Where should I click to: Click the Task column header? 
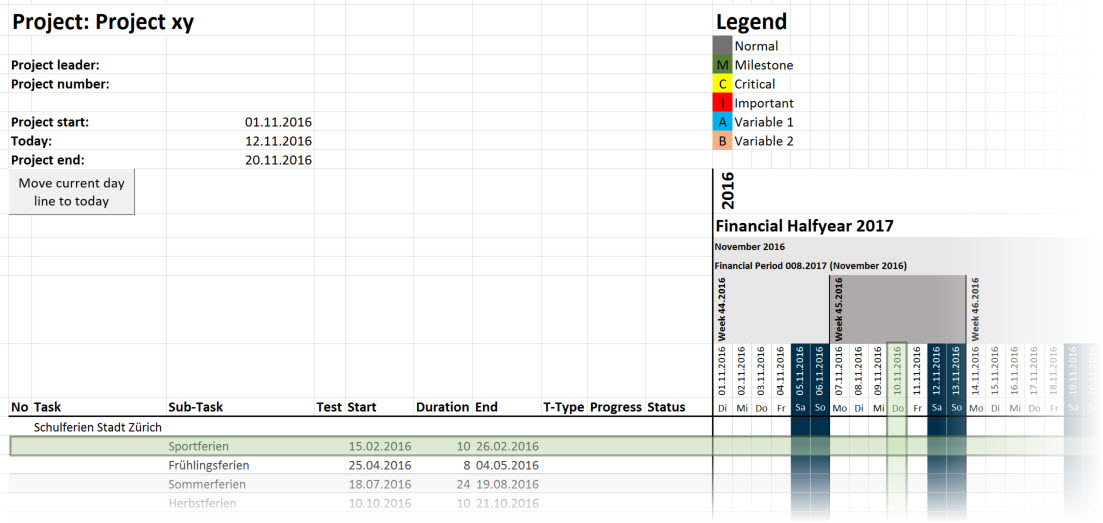(48, 407)
